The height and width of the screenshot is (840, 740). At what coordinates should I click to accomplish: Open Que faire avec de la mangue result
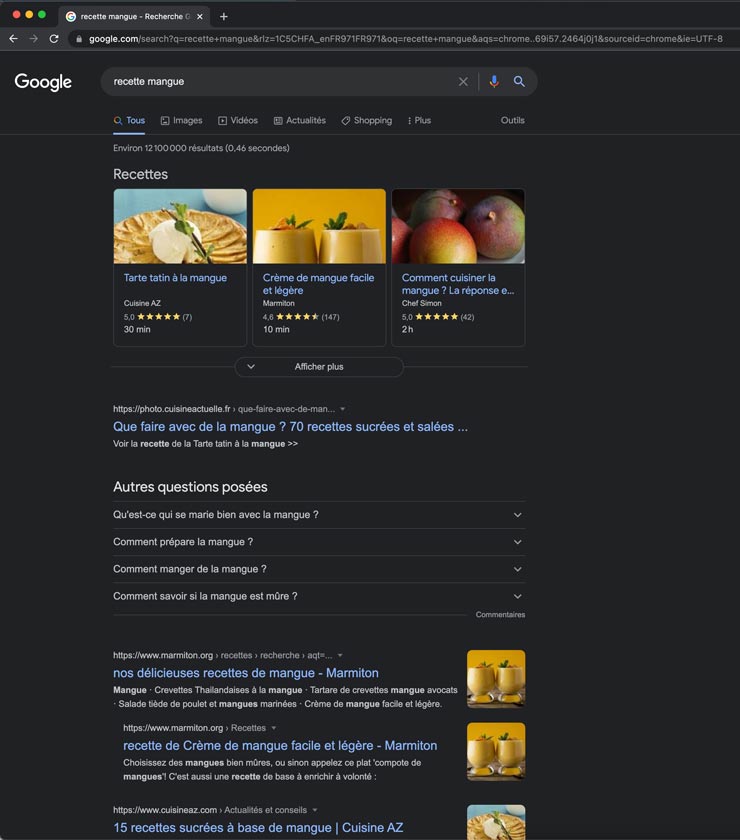(290, 427)
